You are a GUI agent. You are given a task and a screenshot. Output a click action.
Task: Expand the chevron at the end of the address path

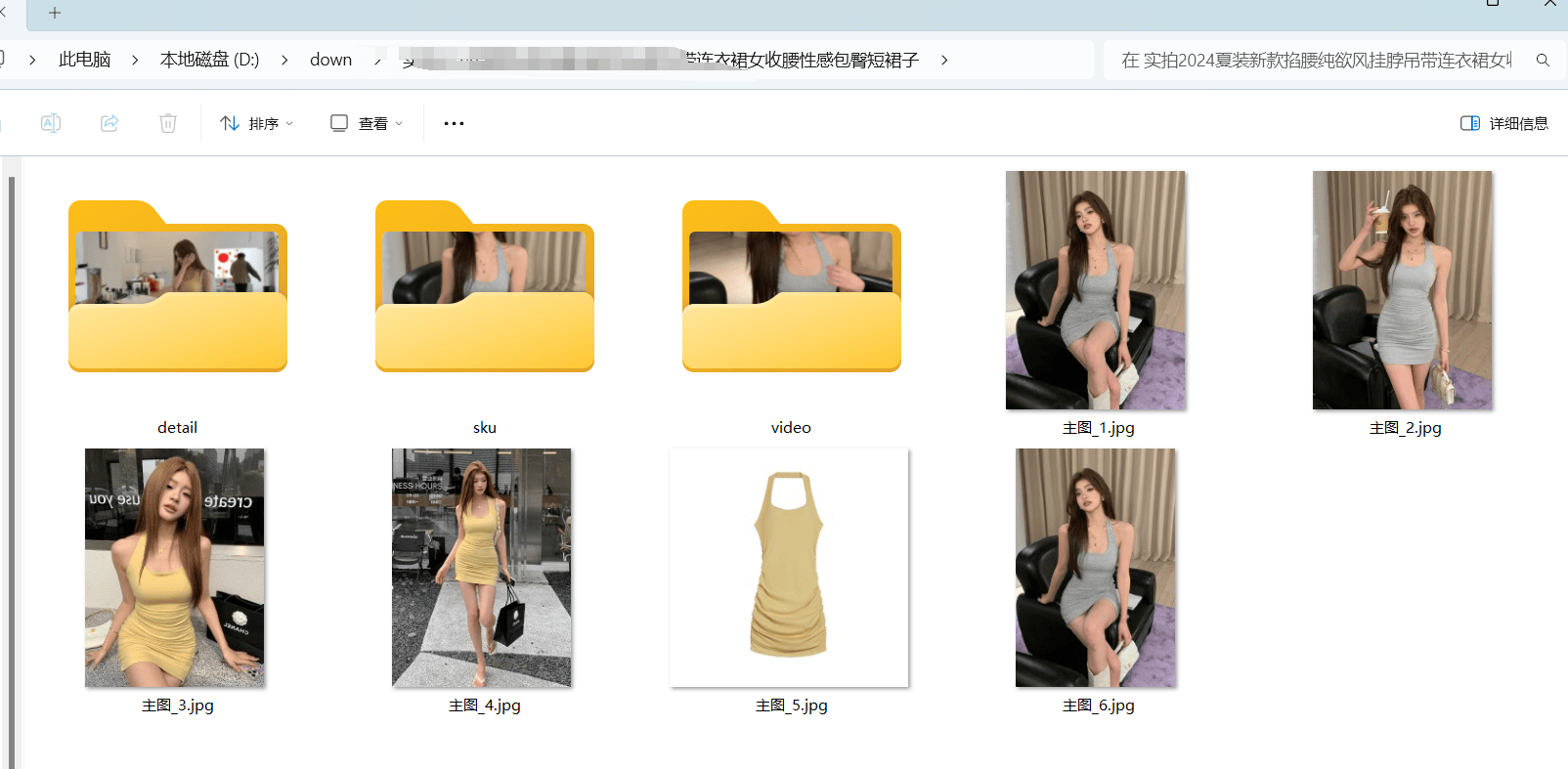point(944,60)
